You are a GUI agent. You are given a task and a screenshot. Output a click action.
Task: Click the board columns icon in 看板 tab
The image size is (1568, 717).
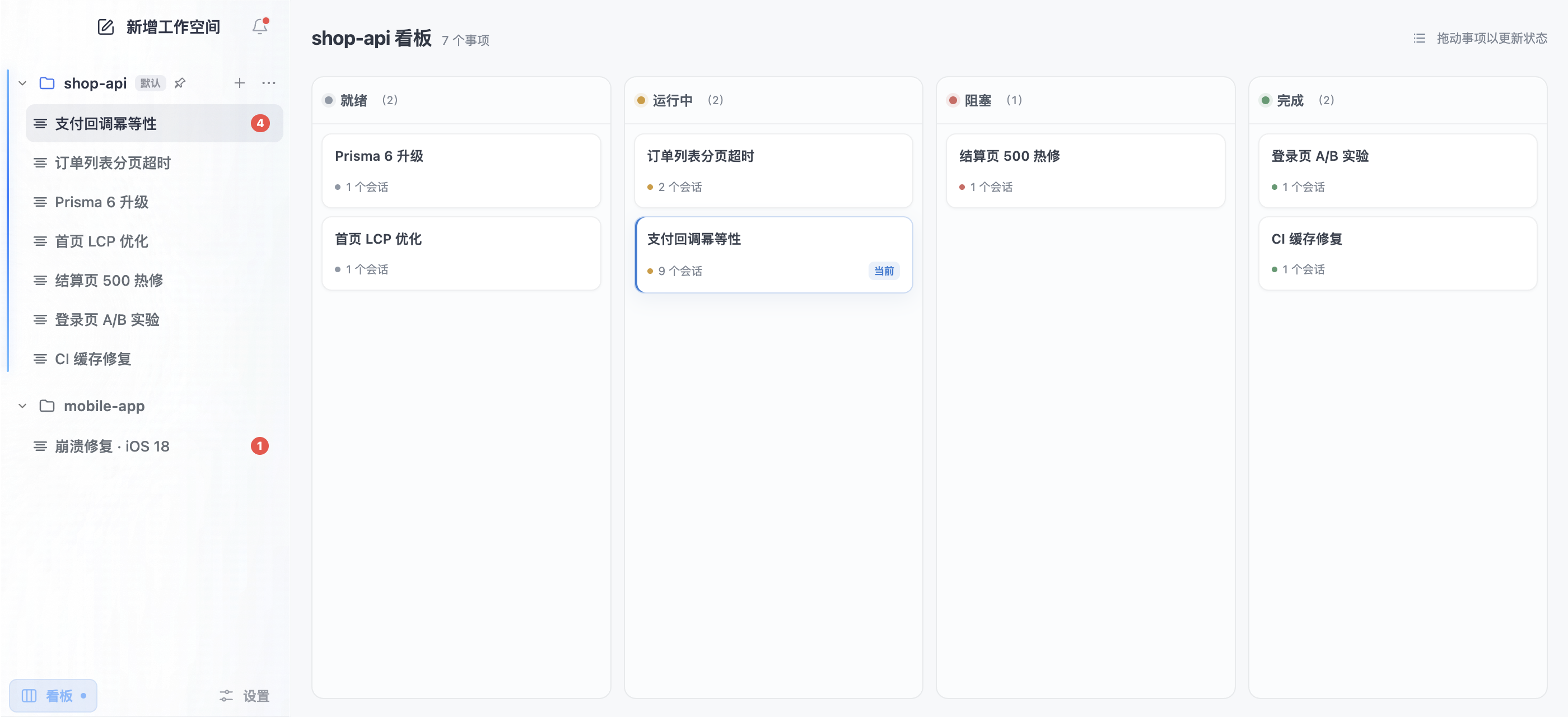pyautogui.click(x=29, y=696)
